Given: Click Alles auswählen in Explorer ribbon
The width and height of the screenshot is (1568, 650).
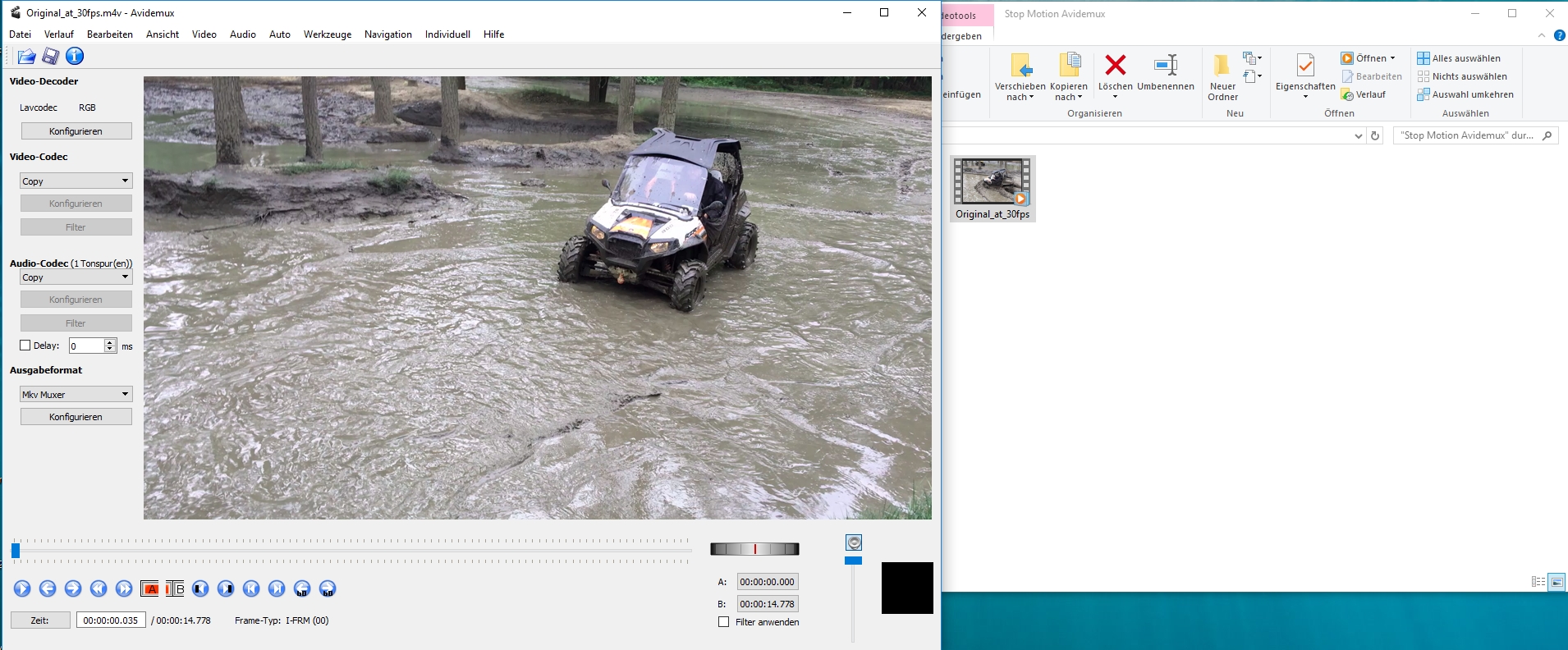Looking at the screenshot, I should 1465,58.
